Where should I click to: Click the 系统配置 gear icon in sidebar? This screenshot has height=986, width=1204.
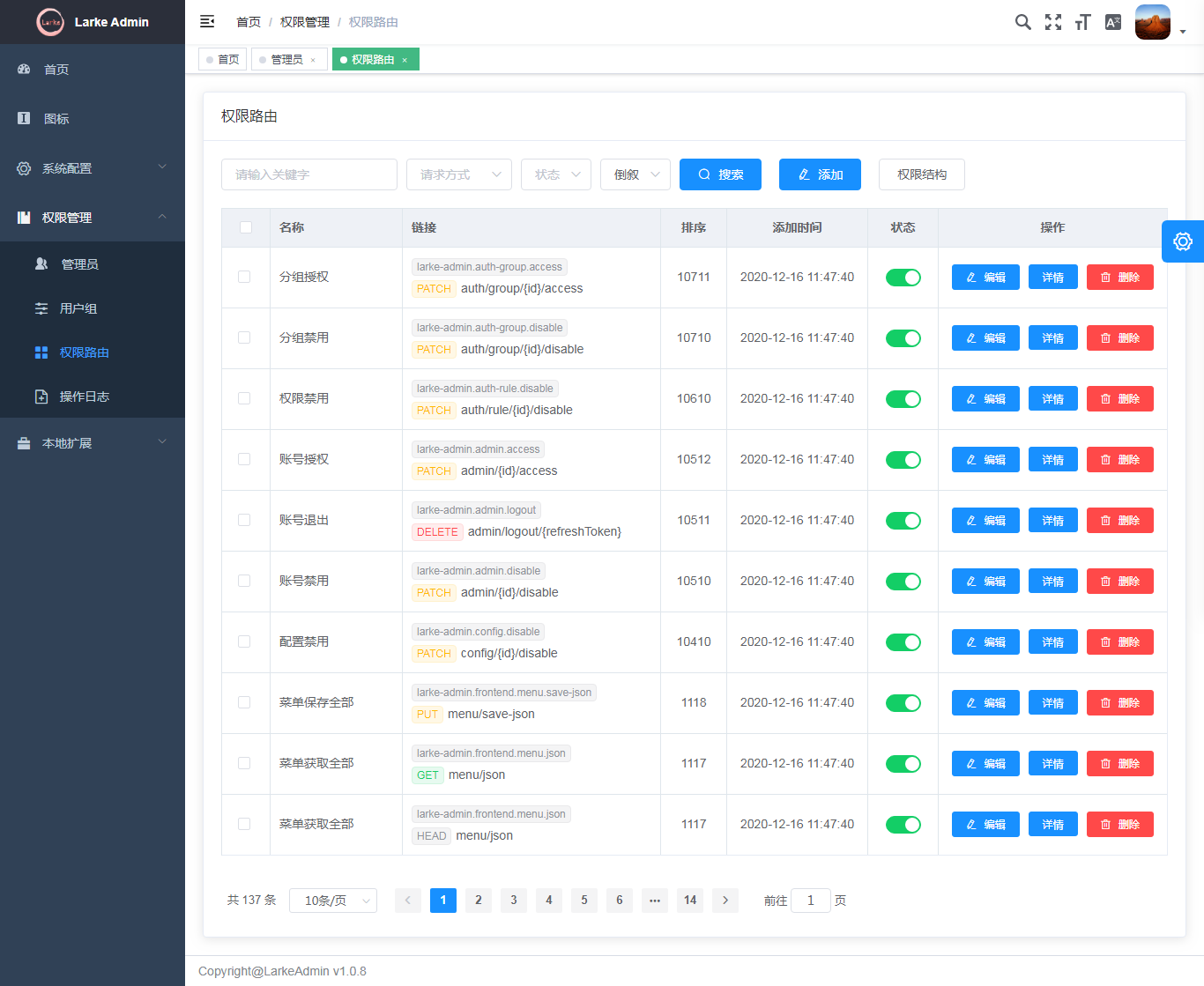point(24,168)
